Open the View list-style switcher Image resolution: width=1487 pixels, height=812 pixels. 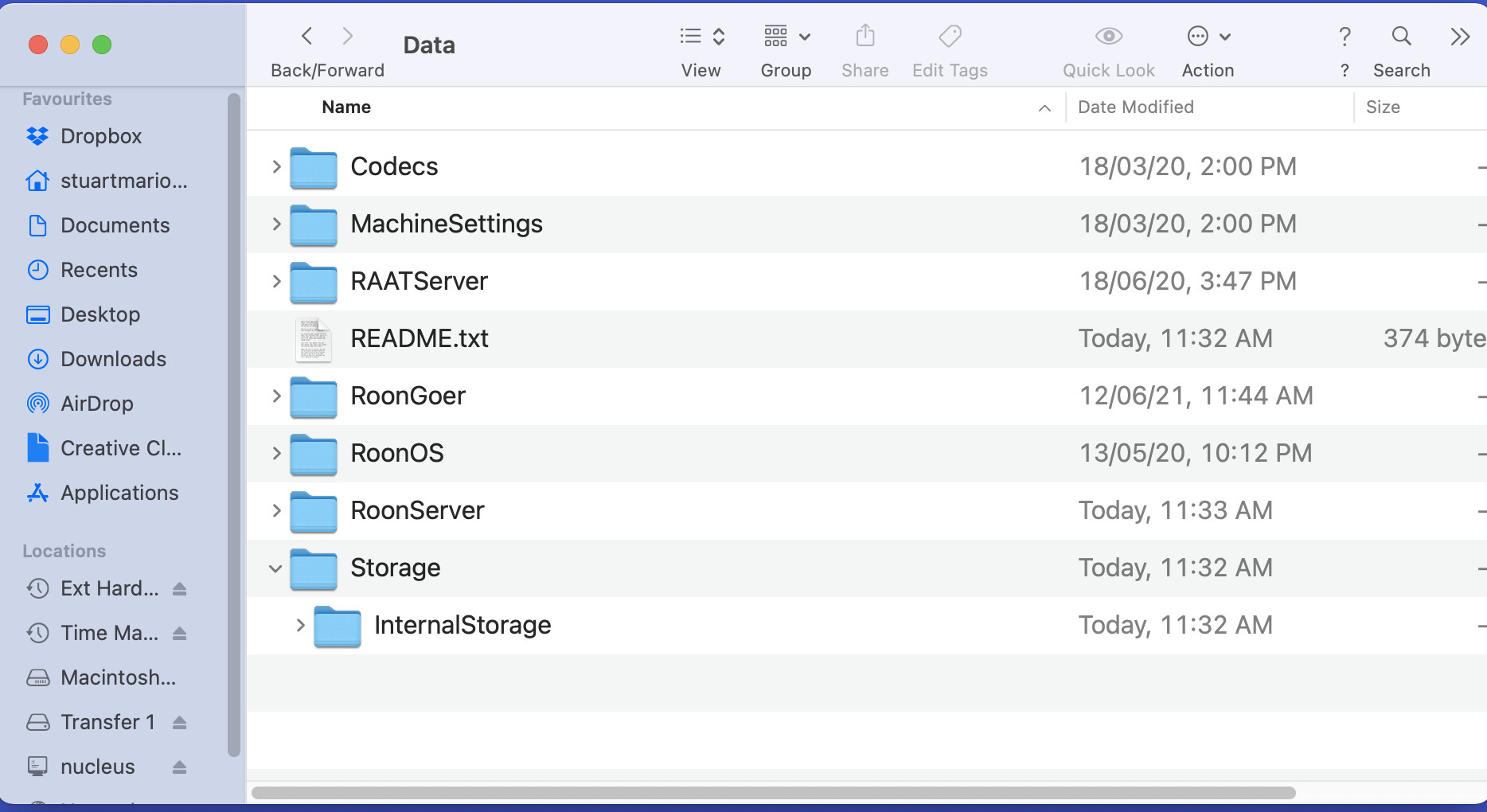701,36
